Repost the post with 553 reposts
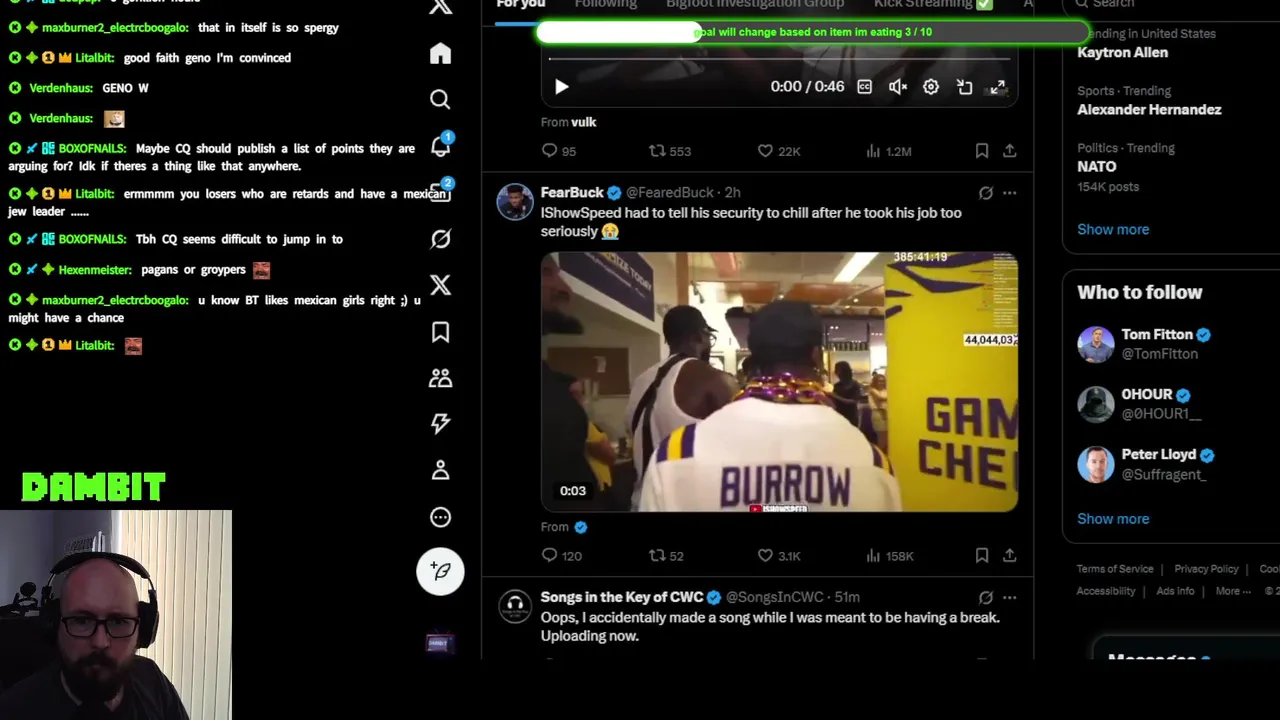The height and width of the screenshot is (720, 1280). [669, 151]
